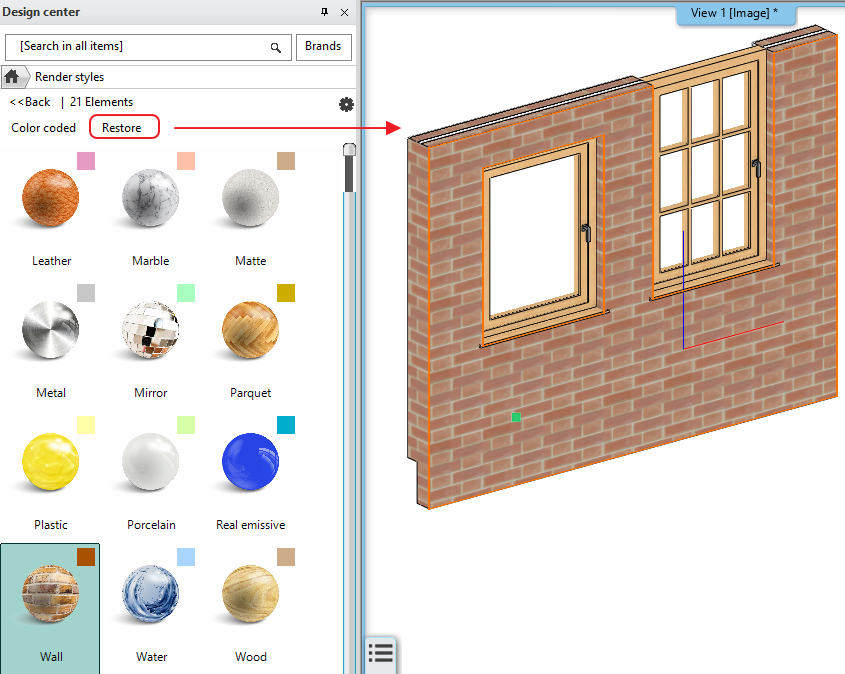Pin the Design center panel
Viewport: 845px width, 674px height.
324,12
